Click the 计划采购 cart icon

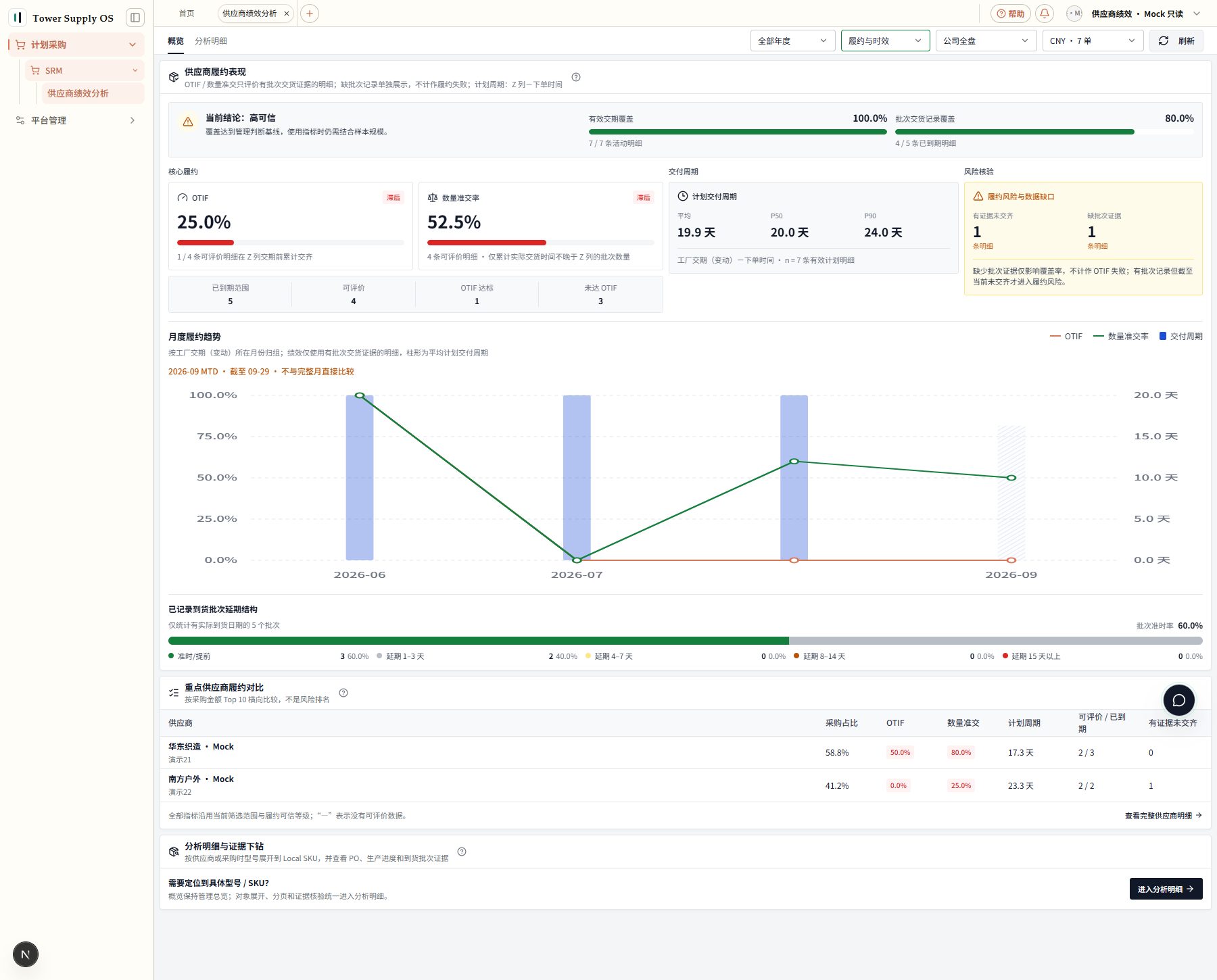point(20,45)
